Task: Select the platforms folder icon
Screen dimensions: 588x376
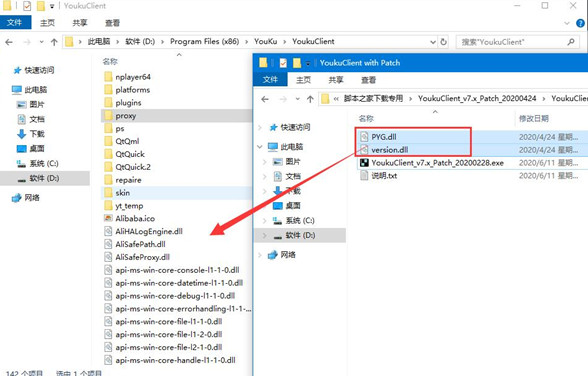Action: 108,90
